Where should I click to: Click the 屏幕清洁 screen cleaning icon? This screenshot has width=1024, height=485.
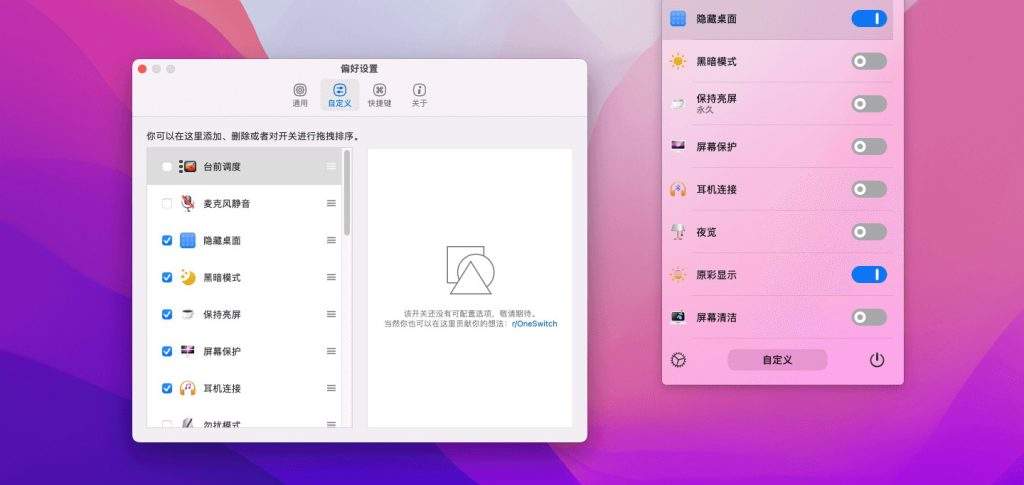pos(678,318)
